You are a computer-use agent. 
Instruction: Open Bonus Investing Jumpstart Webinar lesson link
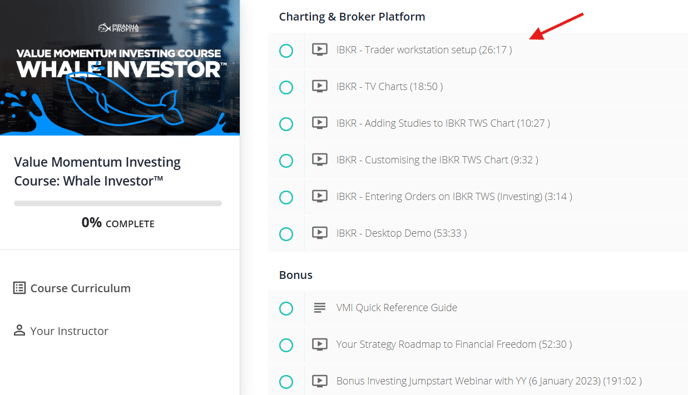pos(489,381)
